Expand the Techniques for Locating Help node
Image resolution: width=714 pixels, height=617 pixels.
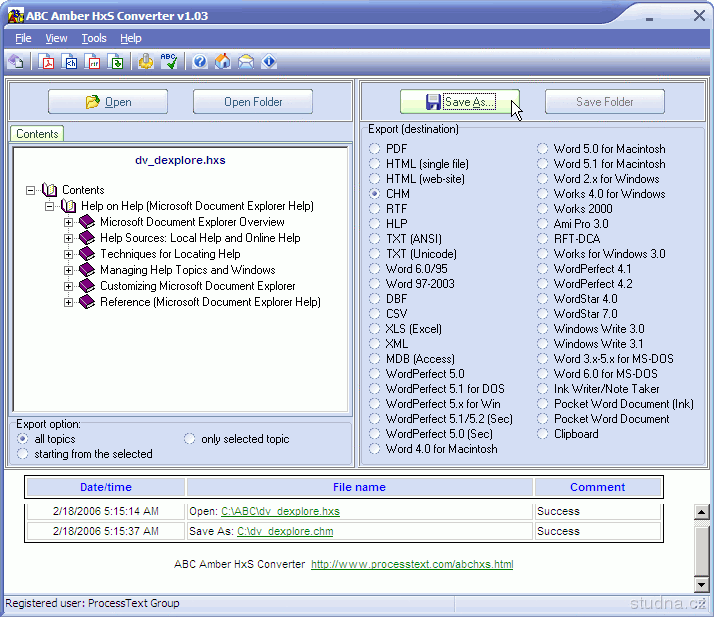pos(69,254)
